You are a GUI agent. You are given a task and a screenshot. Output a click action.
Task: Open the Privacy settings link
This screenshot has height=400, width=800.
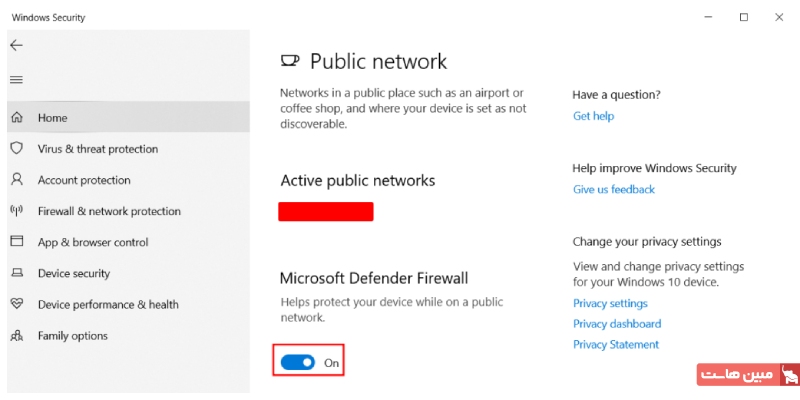[610, 303]
